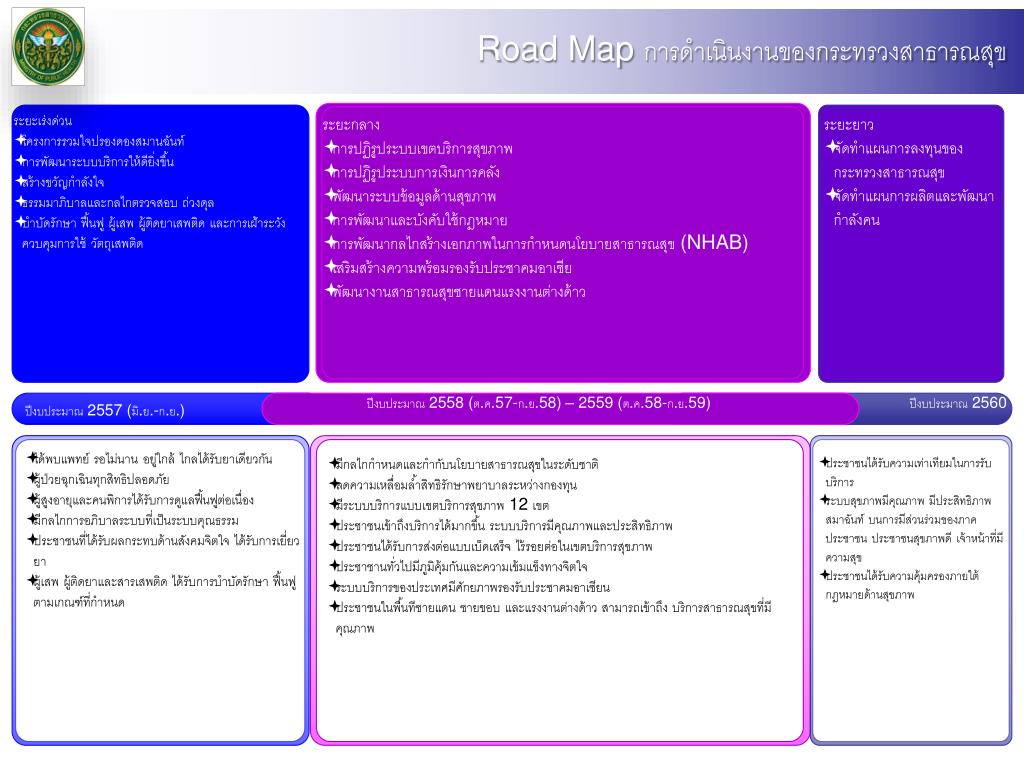Click line "มีระบบบริการแบบเขตบริการสุขภาพ 12 เขต"
Screen dimensions: 1024x768
pyautogui.click(x=441, y=505)
